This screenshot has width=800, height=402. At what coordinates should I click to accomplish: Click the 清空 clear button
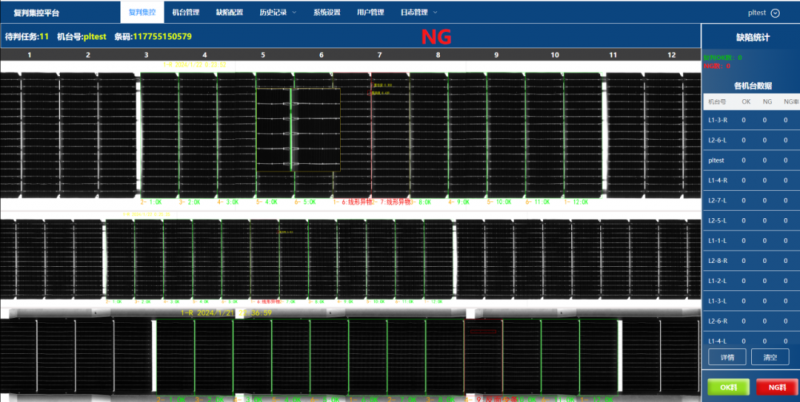[x=770, y=357]
